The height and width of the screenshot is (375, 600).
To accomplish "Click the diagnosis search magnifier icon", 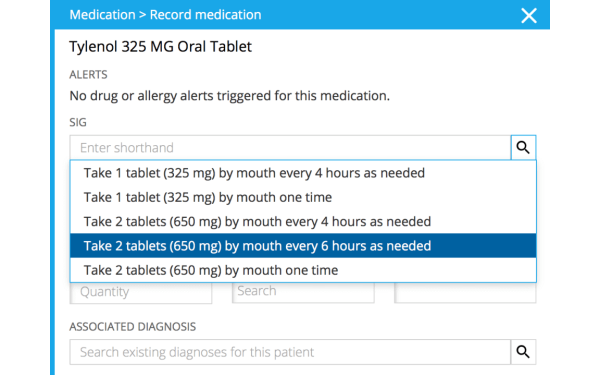I will click(523, 352).
